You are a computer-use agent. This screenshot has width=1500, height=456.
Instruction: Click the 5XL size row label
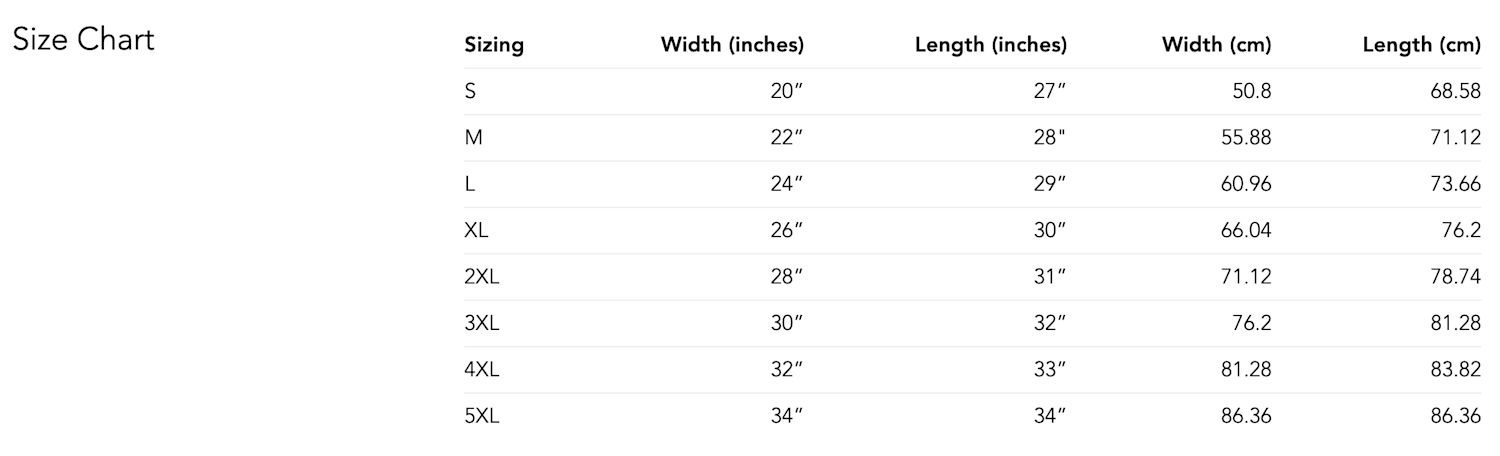481,417
